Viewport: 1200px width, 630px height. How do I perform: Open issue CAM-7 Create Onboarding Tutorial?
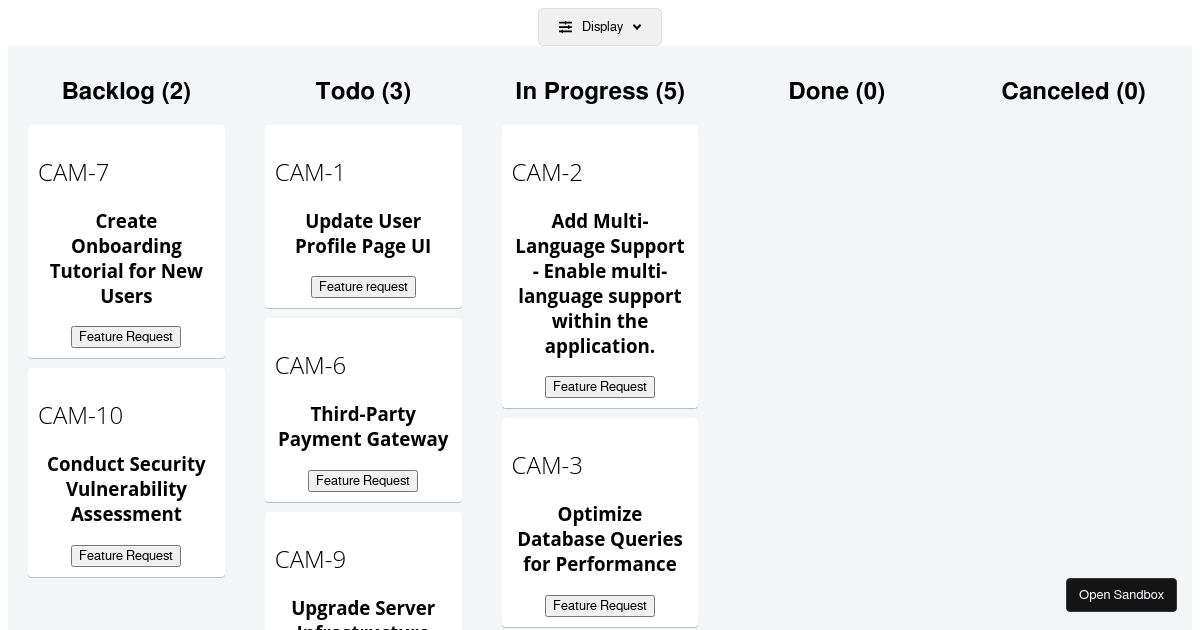pyautogui.click(x=126, y=240)
